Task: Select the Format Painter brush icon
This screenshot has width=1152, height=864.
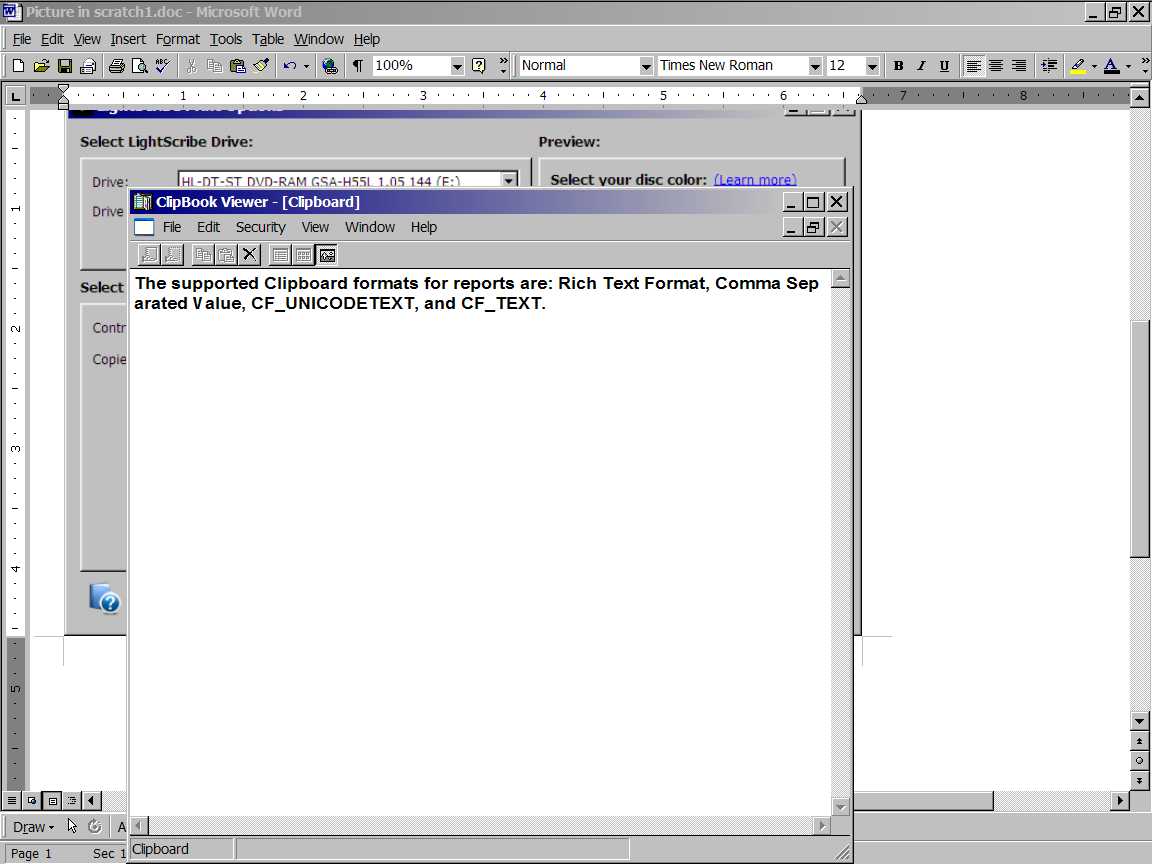Action: (x=261, y=66)
